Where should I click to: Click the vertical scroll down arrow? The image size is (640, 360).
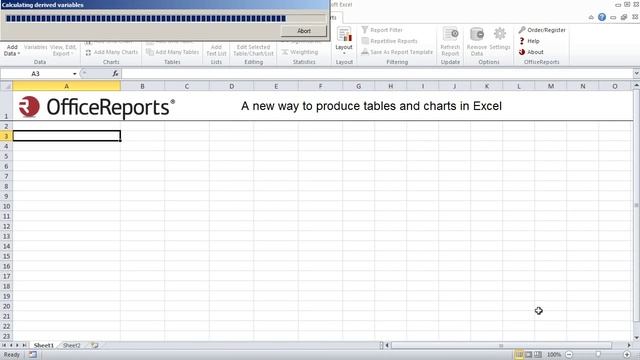click(x=636, y=338)
